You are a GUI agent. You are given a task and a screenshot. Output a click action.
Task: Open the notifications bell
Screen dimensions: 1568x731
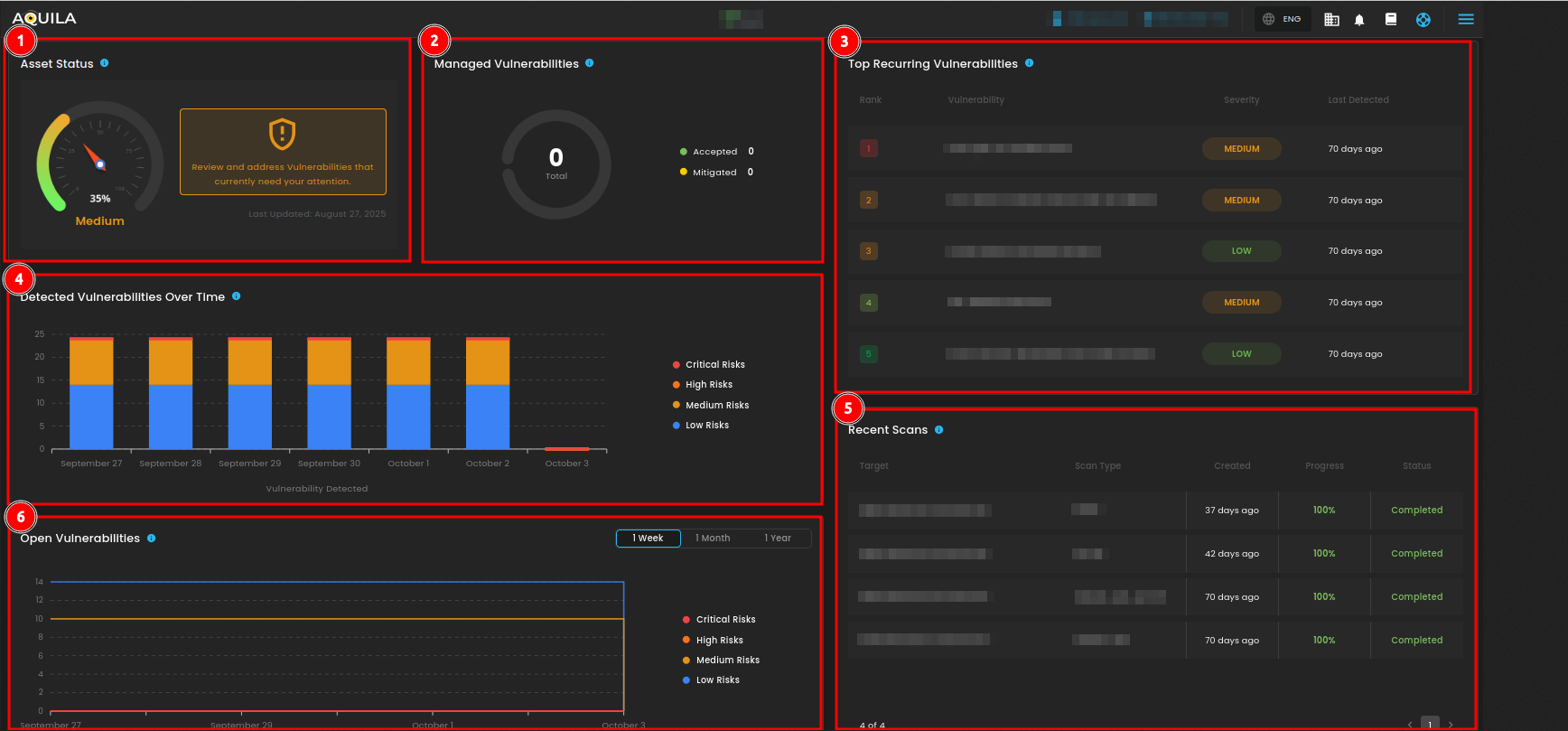point(1359,19)
